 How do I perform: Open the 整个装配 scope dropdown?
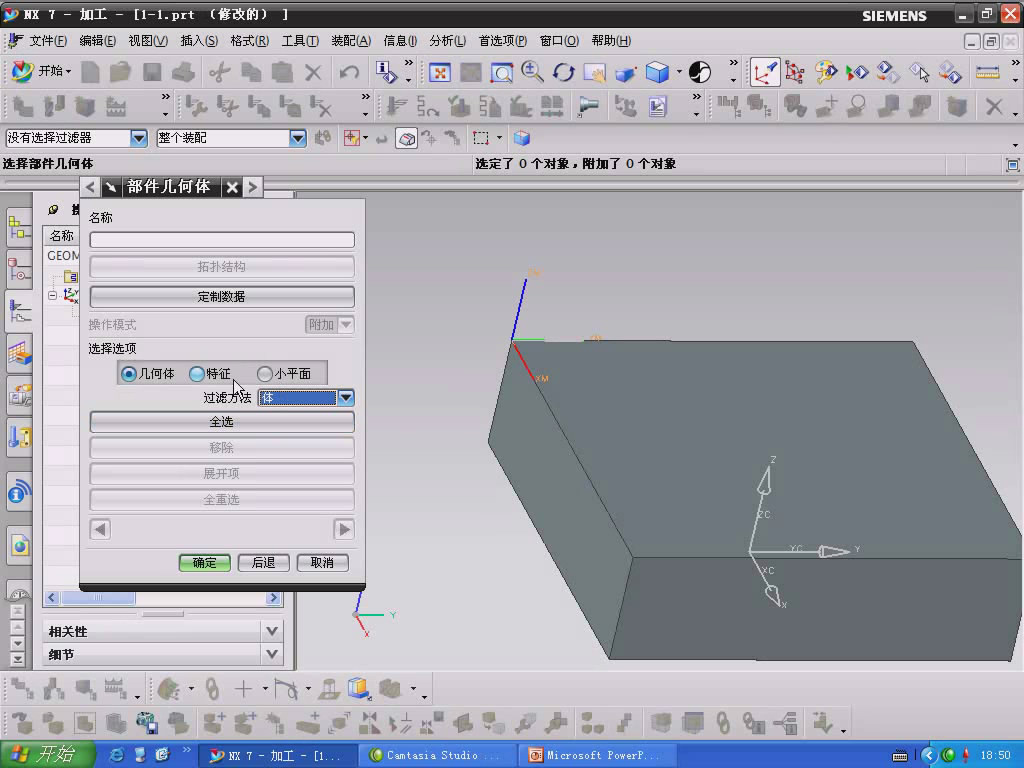pos(297,138)
